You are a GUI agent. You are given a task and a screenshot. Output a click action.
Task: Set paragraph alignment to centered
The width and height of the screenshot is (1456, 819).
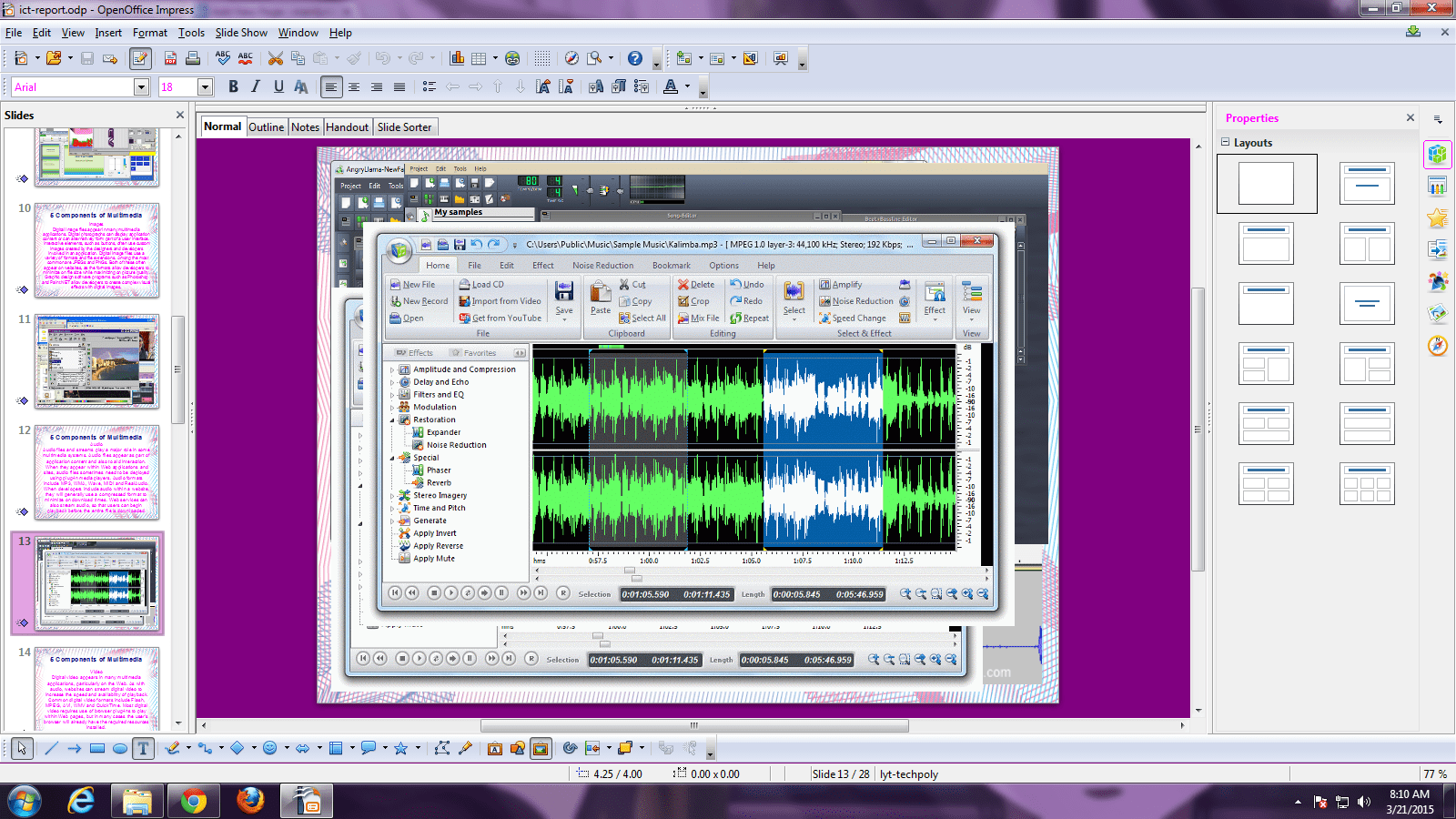pyautogui.click(x=354, y=86)
